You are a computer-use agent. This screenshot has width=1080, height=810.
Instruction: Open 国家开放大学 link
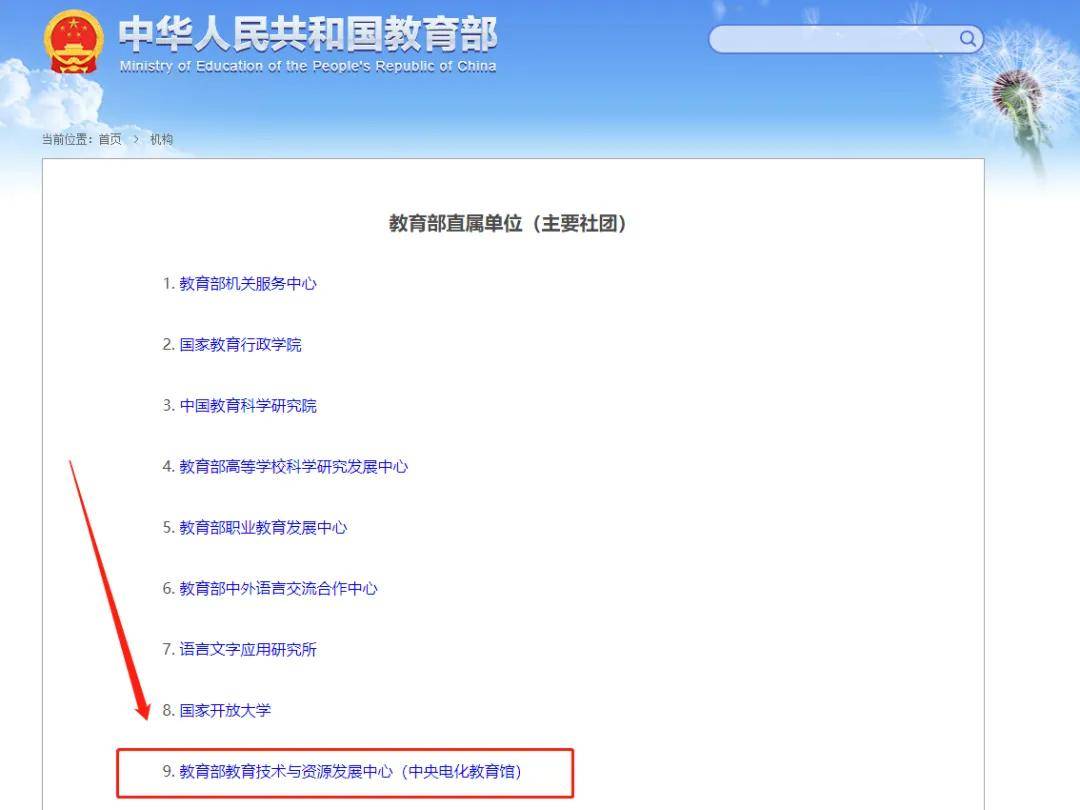[x=225, y=710]
